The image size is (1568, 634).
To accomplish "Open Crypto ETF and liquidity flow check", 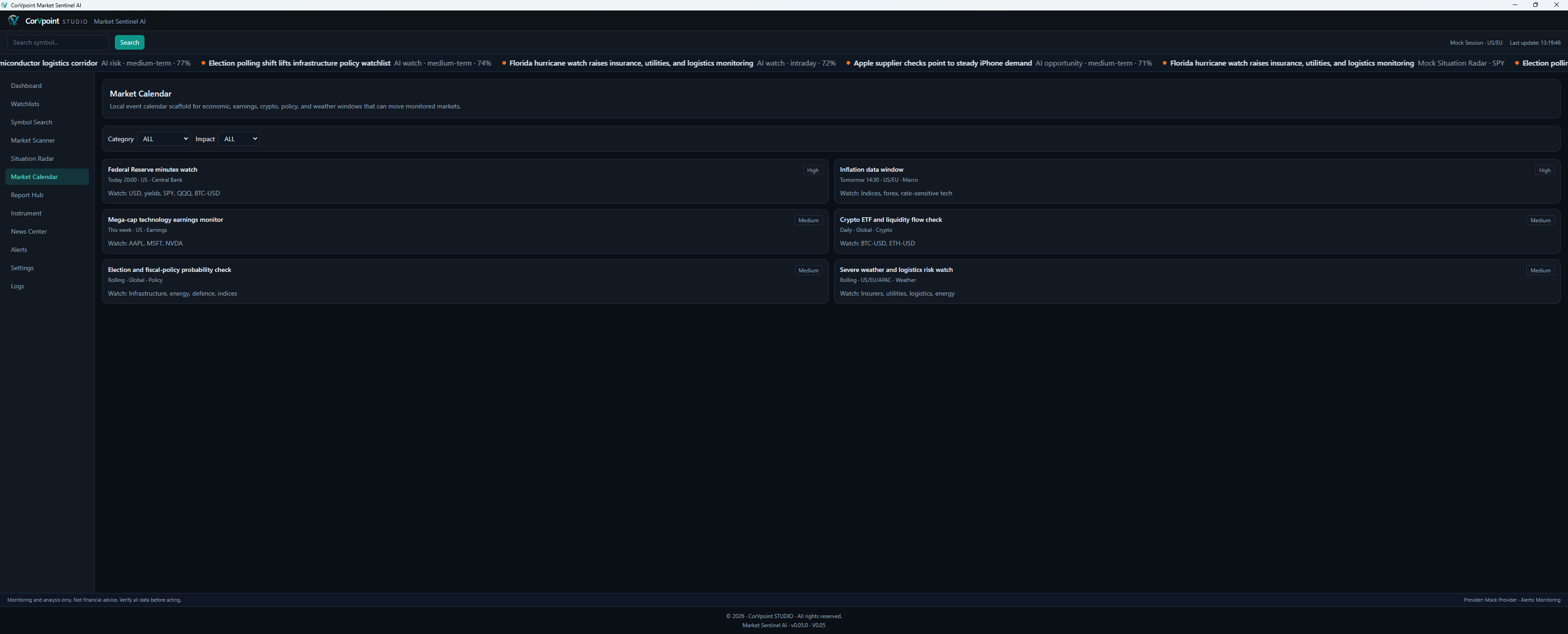I will (1197, 231).
